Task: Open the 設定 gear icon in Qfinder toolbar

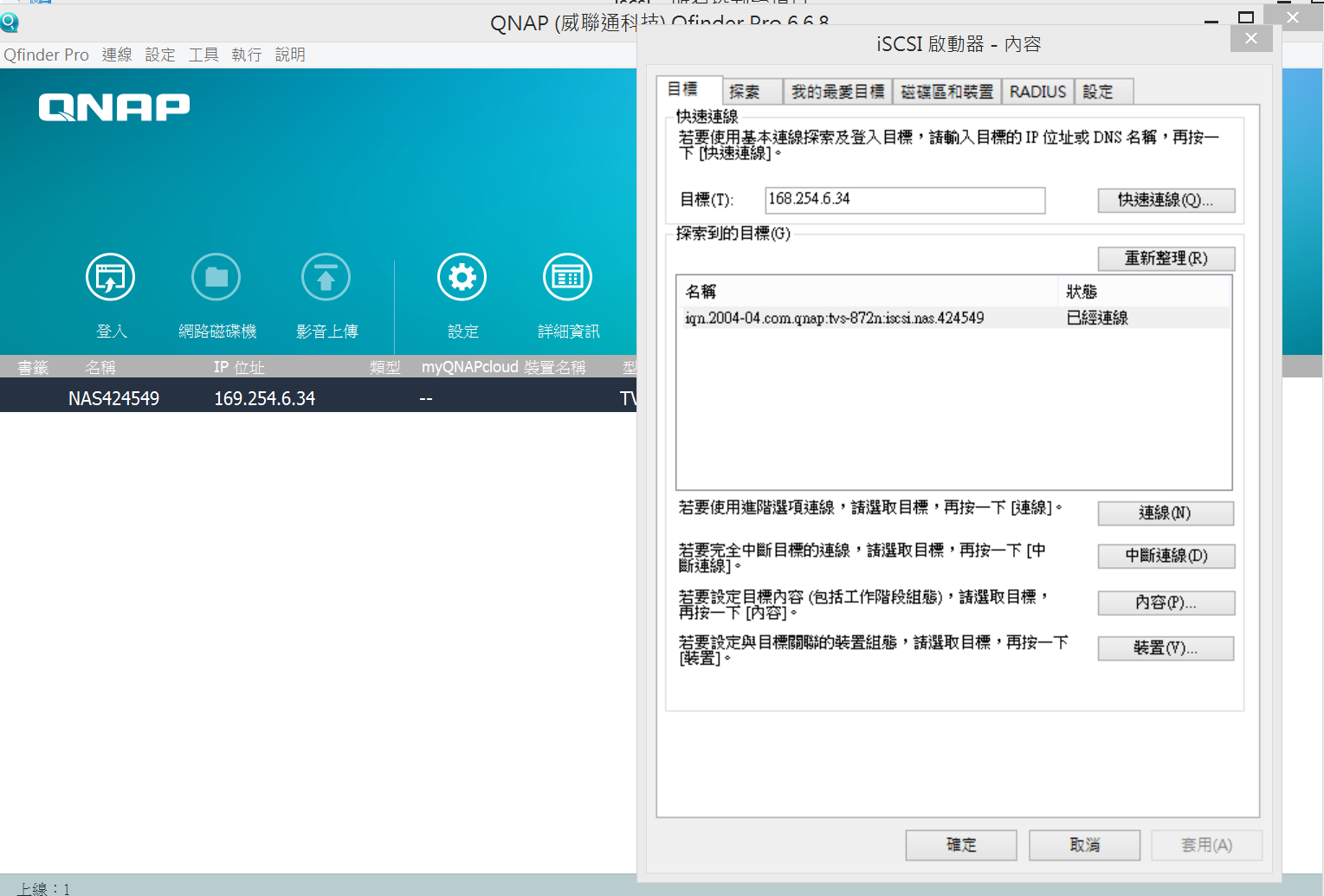Action: click(462, 277)
